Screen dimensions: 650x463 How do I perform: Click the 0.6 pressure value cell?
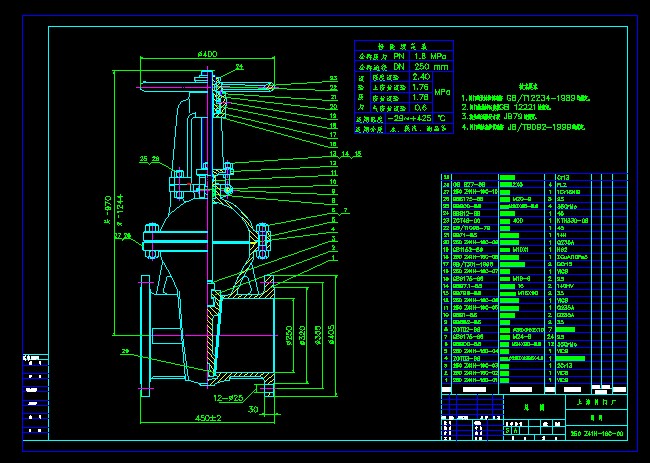tap(421, 107)
